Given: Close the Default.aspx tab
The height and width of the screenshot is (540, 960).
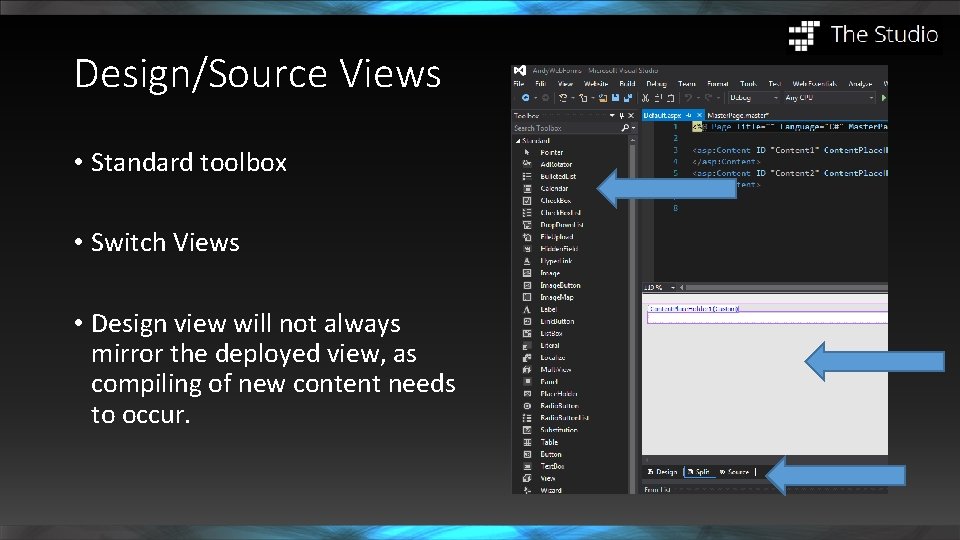Looking at the screenshot, I should (699, 115).
